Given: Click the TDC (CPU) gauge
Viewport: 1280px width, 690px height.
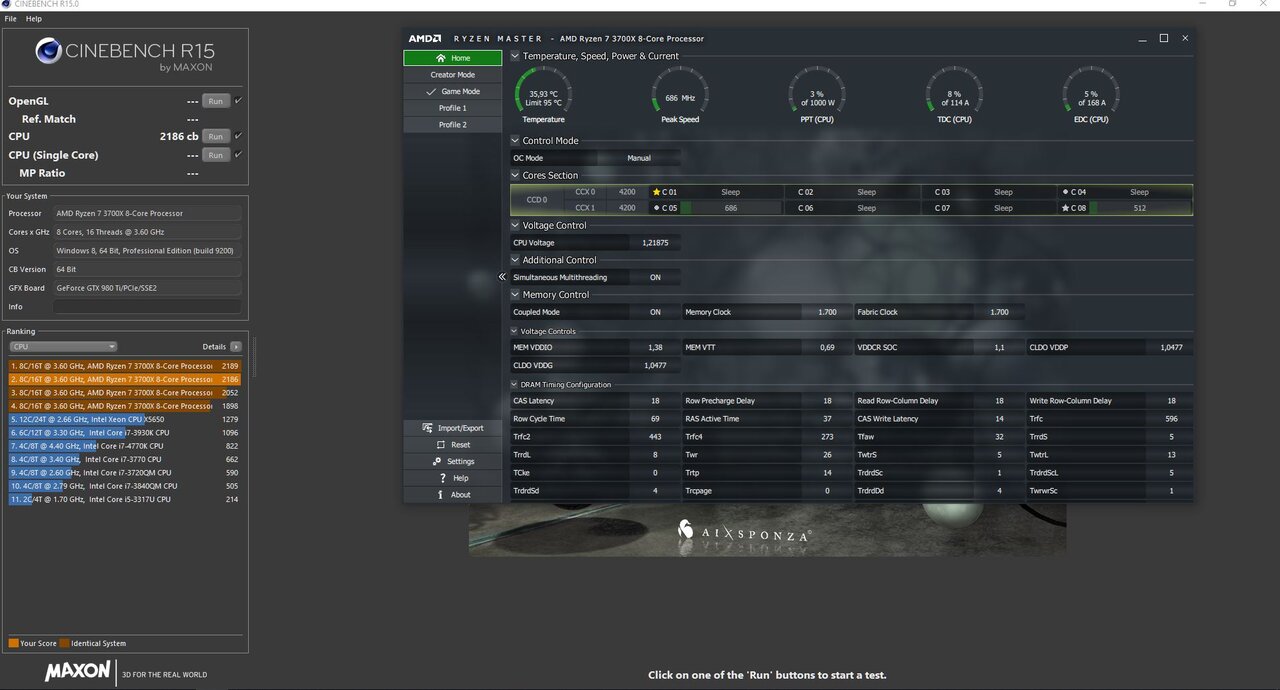Looking at the screenshot, I should click(954, 95).
